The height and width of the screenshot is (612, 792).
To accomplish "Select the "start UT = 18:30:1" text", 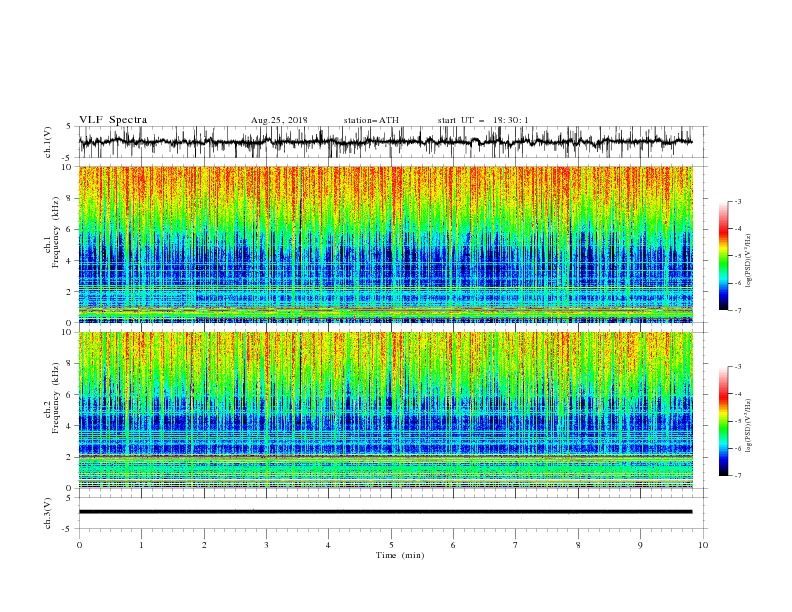I will (x=482, y=120).
